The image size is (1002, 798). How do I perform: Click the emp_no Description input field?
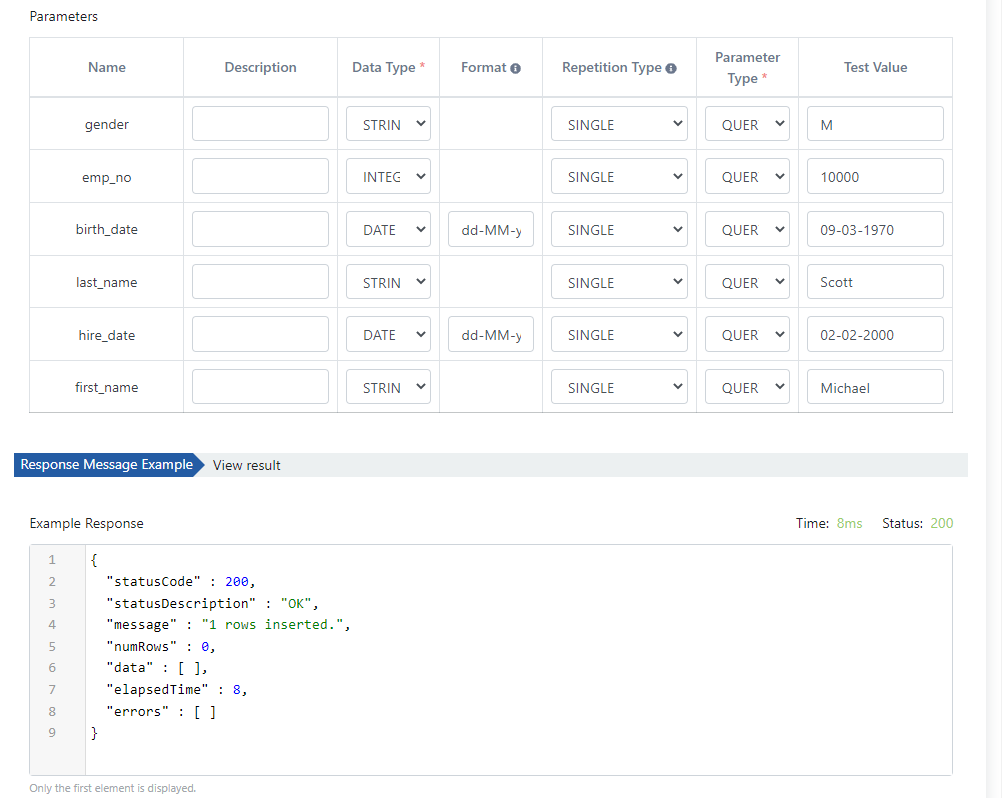click(x=260, y=176)
